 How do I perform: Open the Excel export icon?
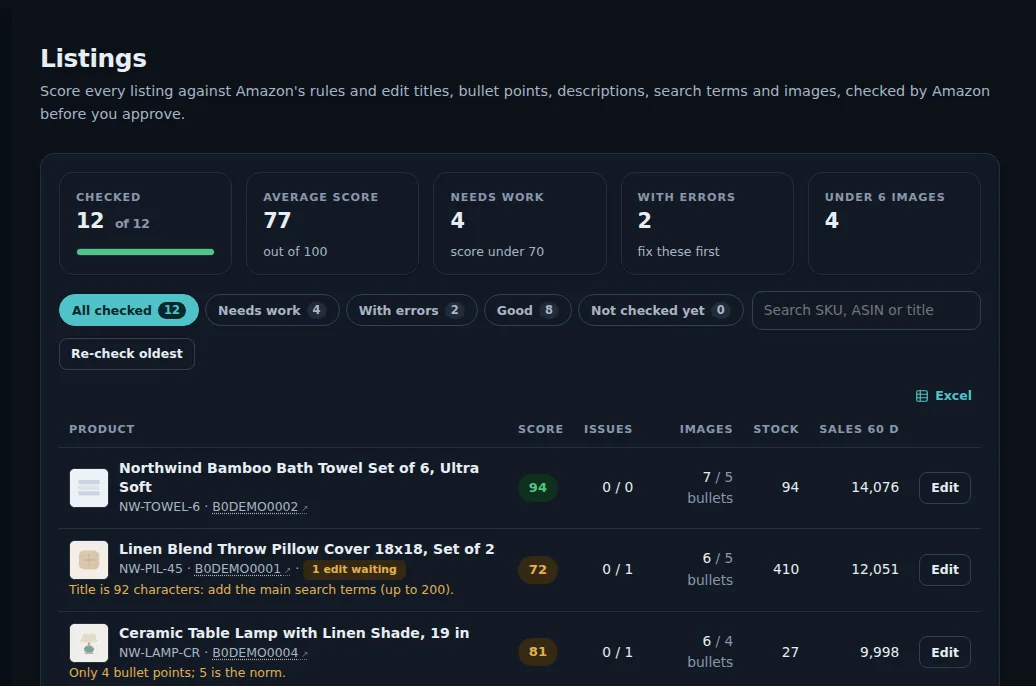[922, 396]
